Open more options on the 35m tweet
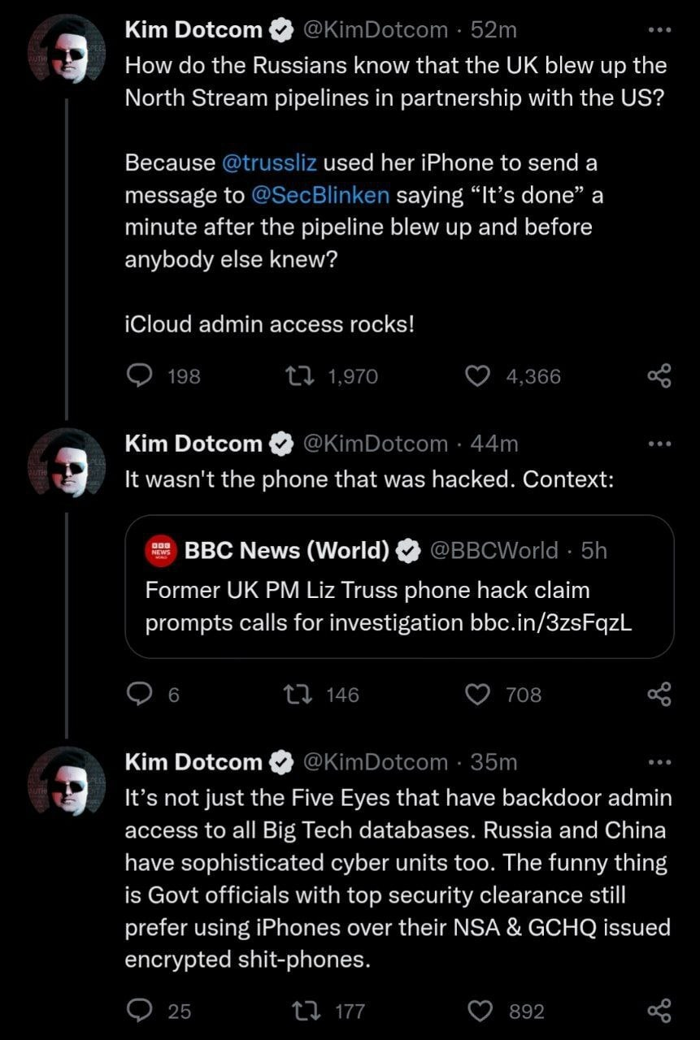Image resolution: width=700 pixels, height=1040 pixels. point(658,762)
